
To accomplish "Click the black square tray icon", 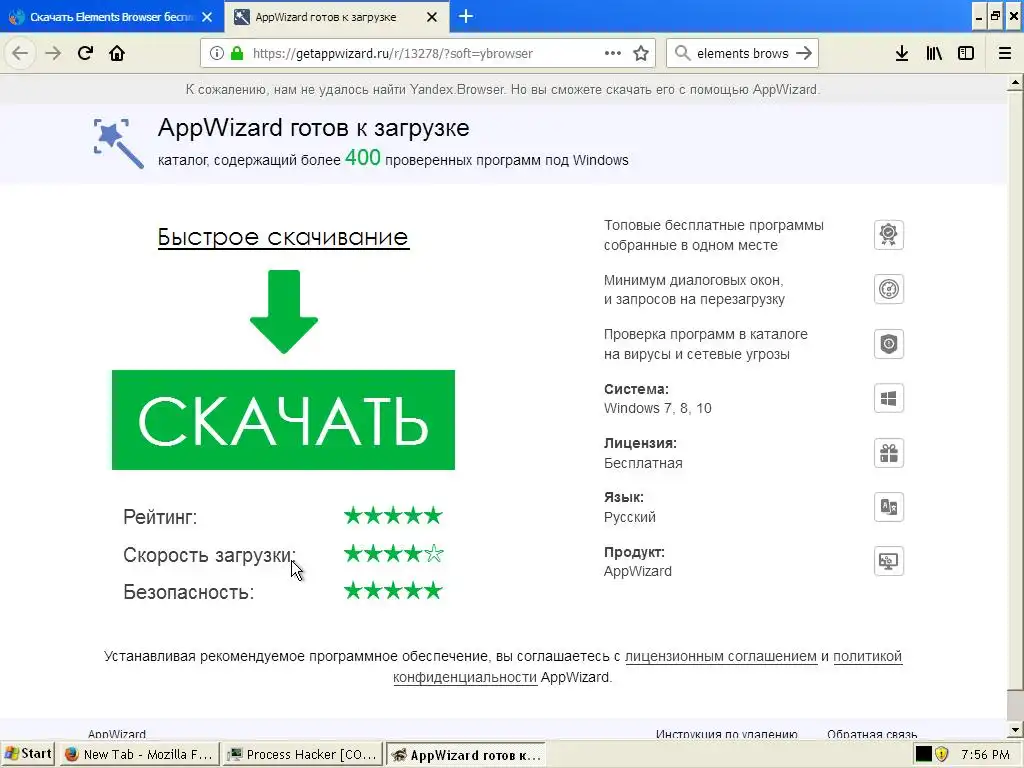I will tap(923, 754).
